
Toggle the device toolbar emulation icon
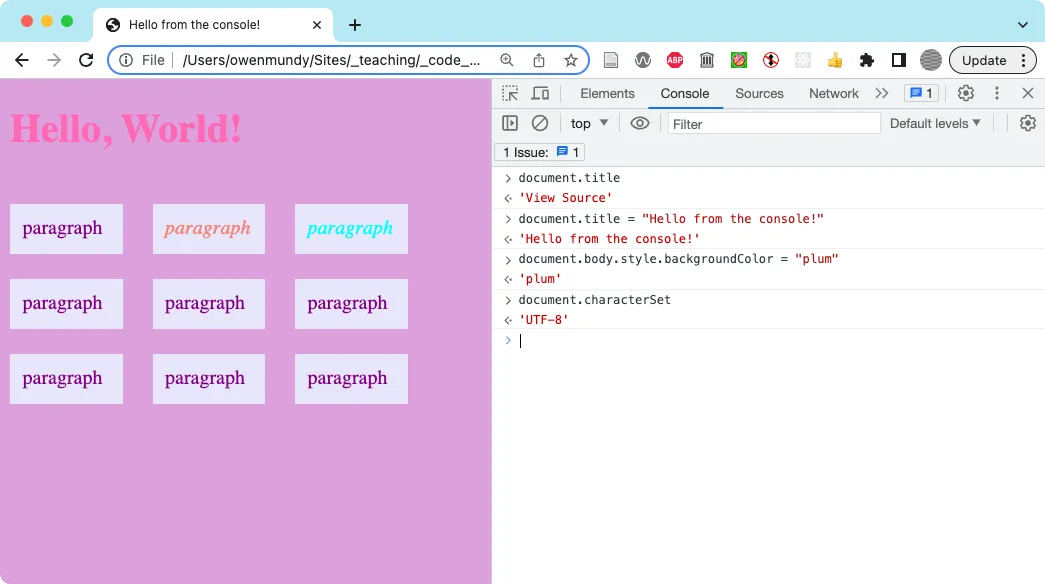click(x=541, y=92)
